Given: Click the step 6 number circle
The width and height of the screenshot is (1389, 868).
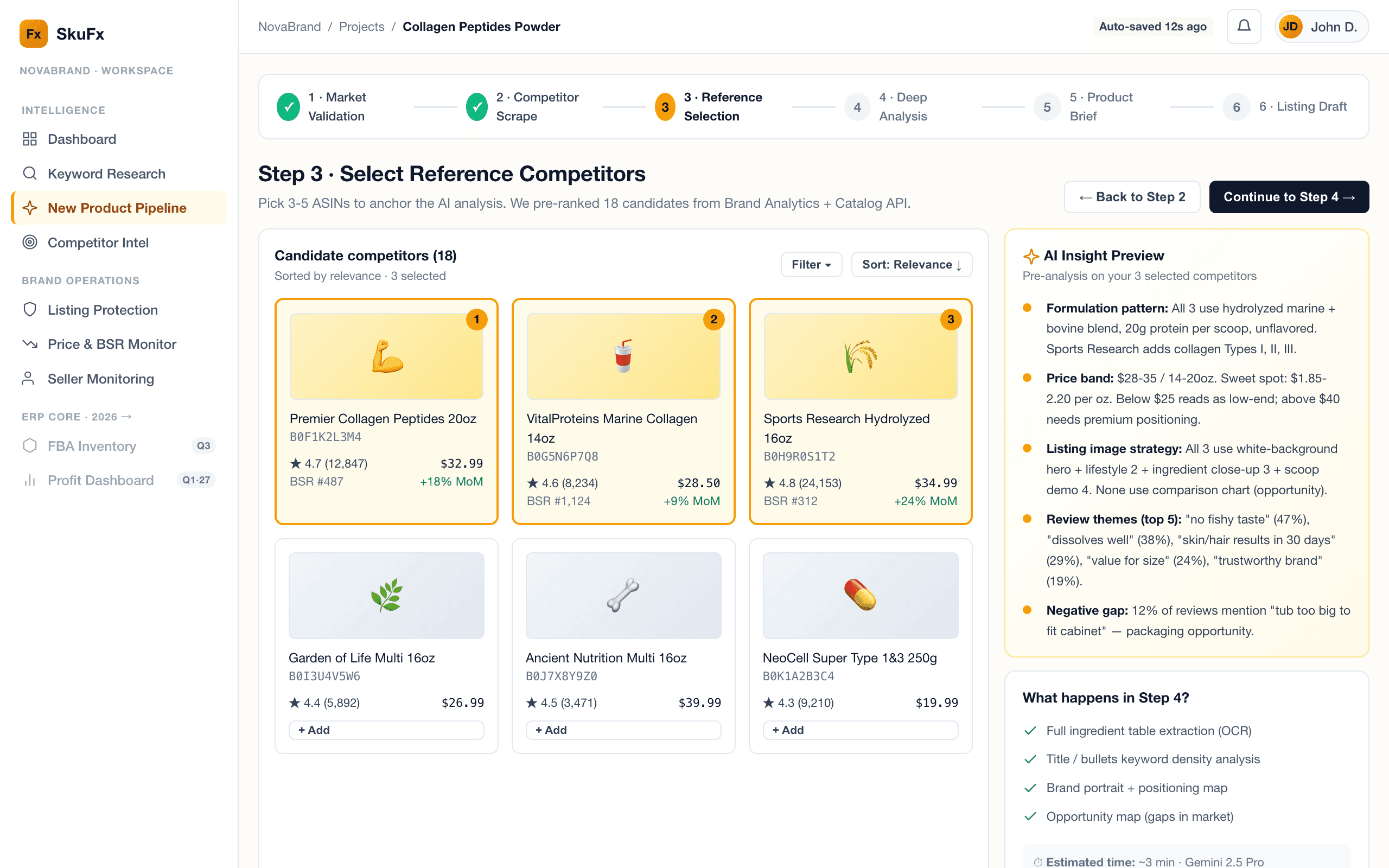Looking at the screenshot, I should tap(1237, 107).
